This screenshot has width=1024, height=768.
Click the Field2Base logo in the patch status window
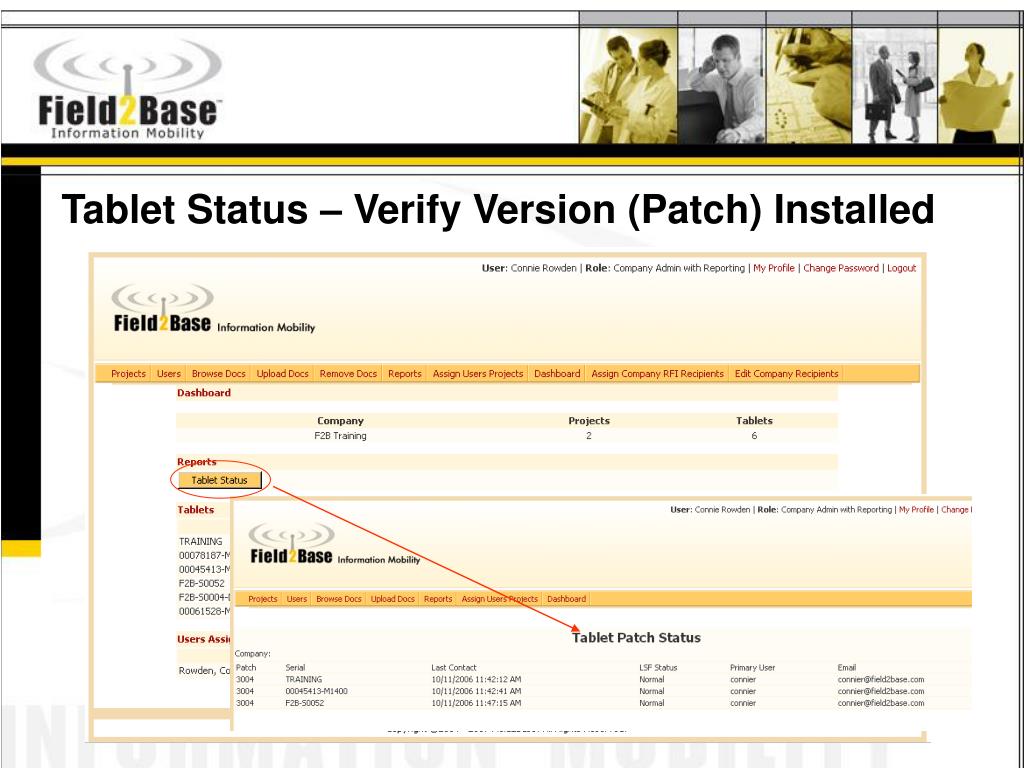click(x=334, y=545)
